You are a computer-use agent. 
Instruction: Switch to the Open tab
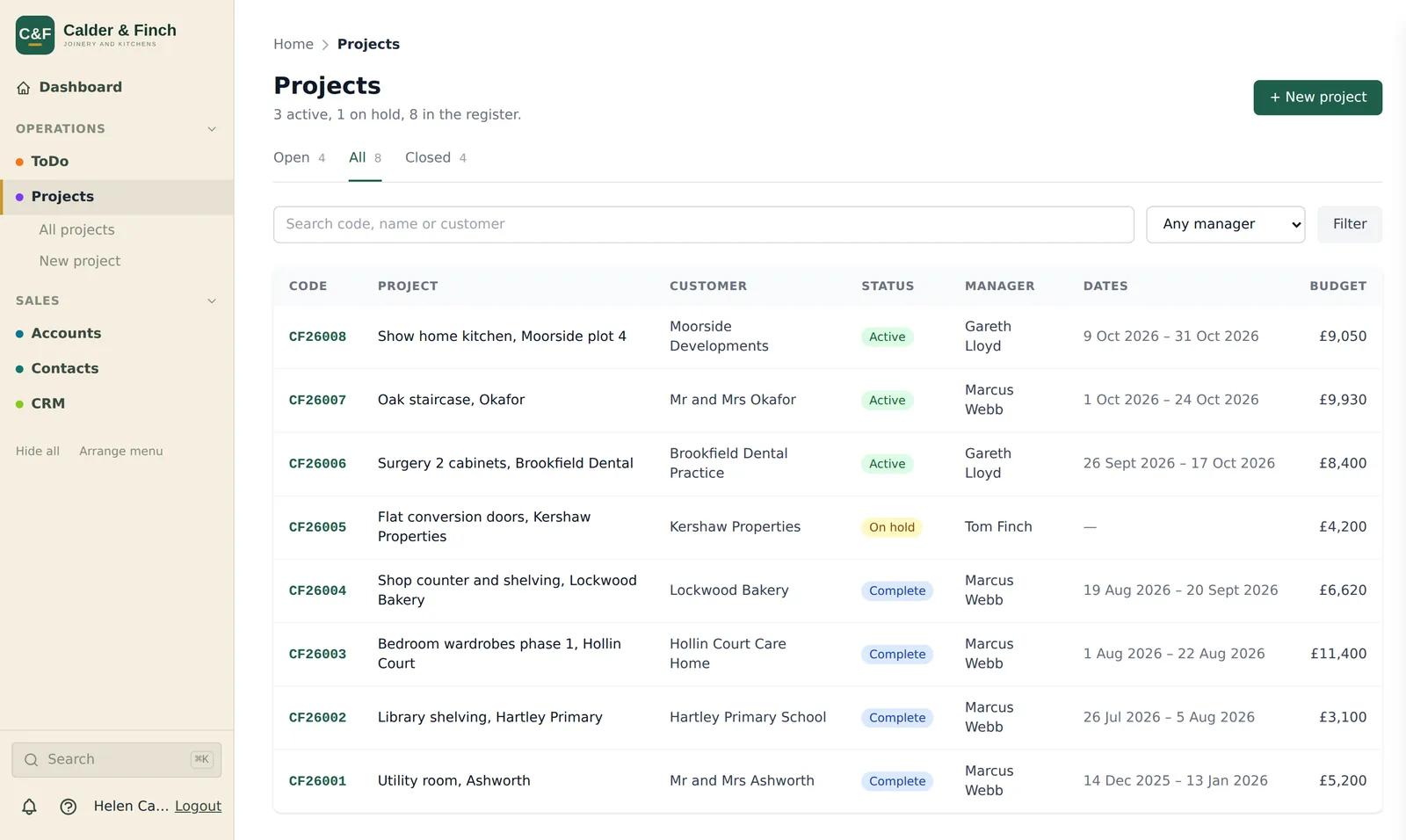(300, 158)
